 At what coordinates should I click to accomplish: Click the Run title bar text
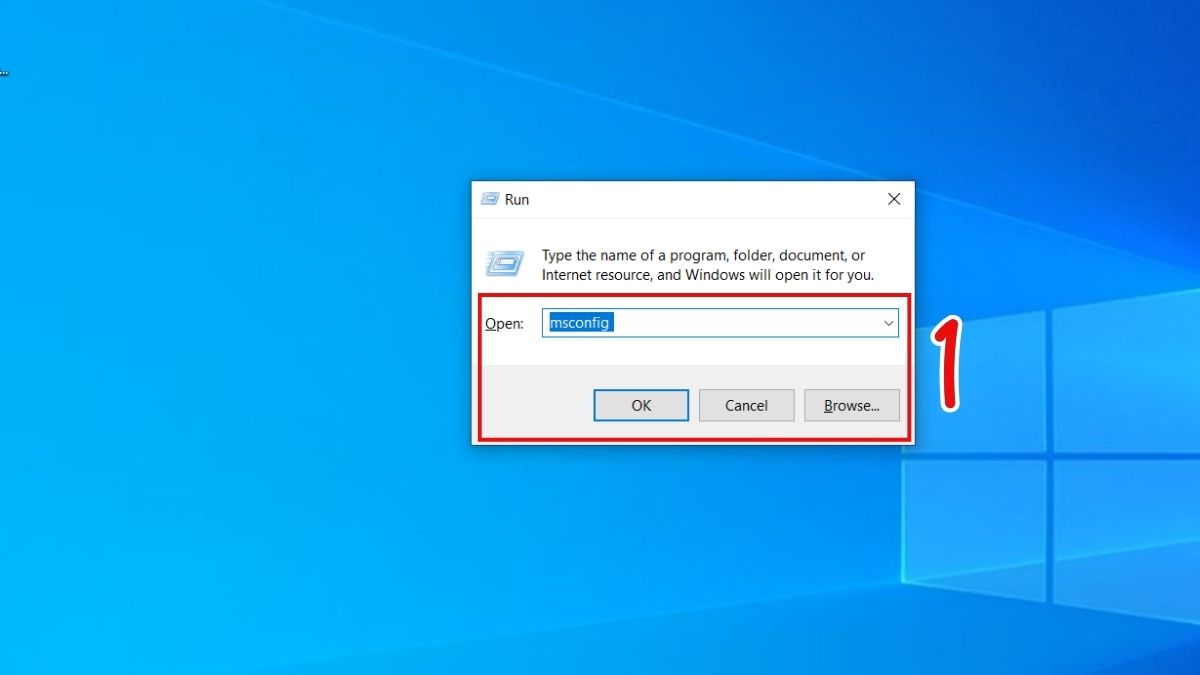pyautogui.click(x=517, y=199)
